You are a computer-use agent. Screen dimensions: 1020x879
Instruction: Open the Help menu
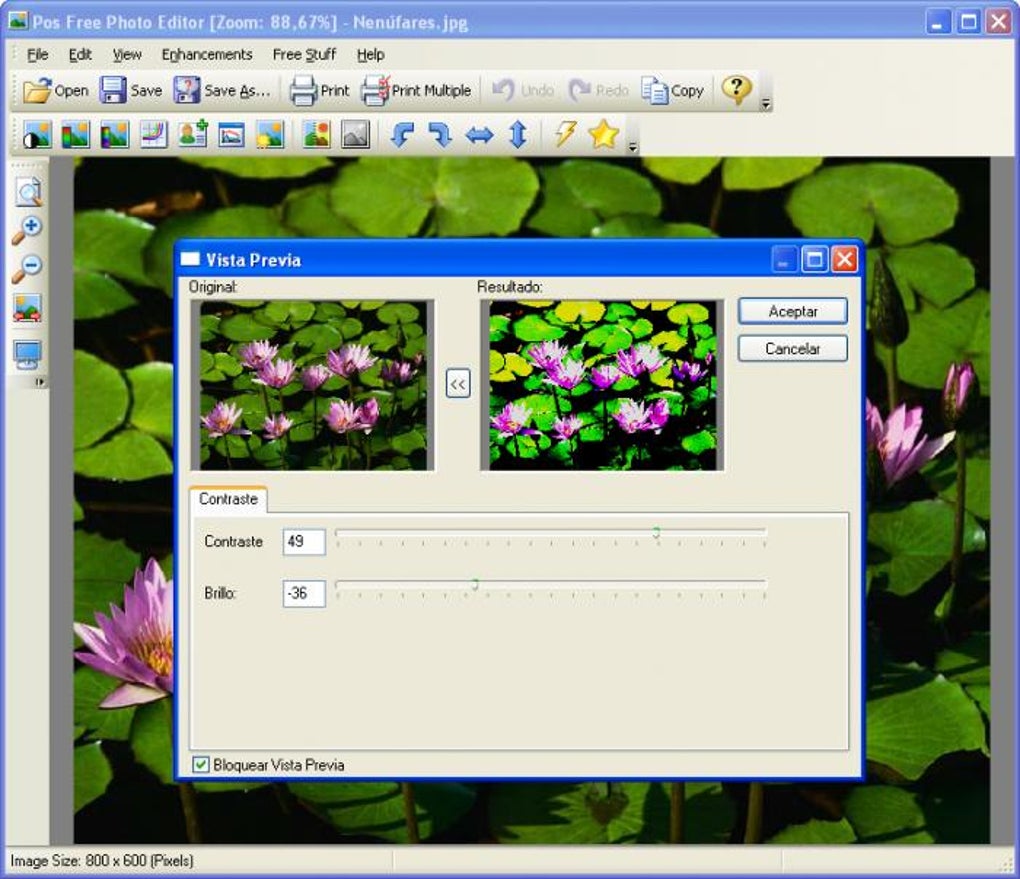pos(370,55)
